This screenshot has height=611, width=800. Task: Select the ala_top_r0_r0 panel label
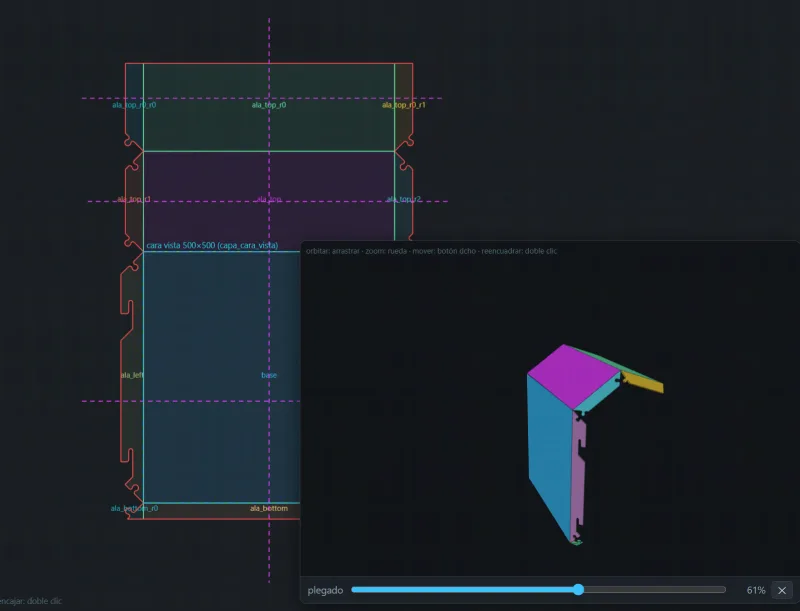click(134, 105)
